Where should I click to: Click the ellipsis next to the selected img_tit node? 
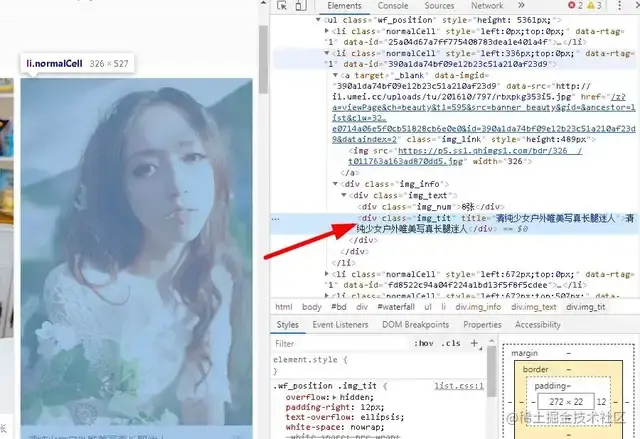click(x=276, y=219)
